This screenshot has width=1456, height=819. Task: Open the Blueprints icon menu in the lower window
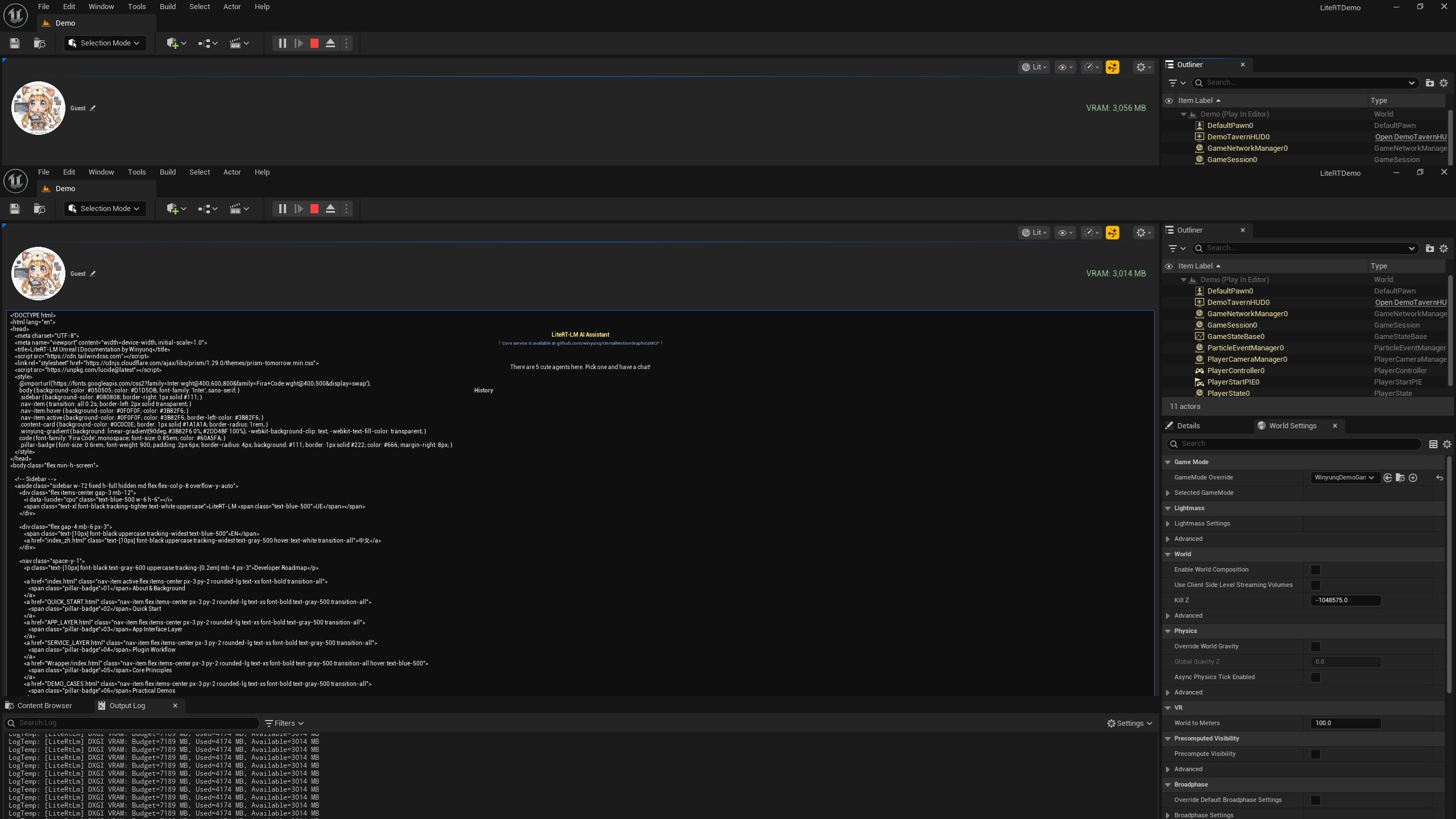coord(208,209)
